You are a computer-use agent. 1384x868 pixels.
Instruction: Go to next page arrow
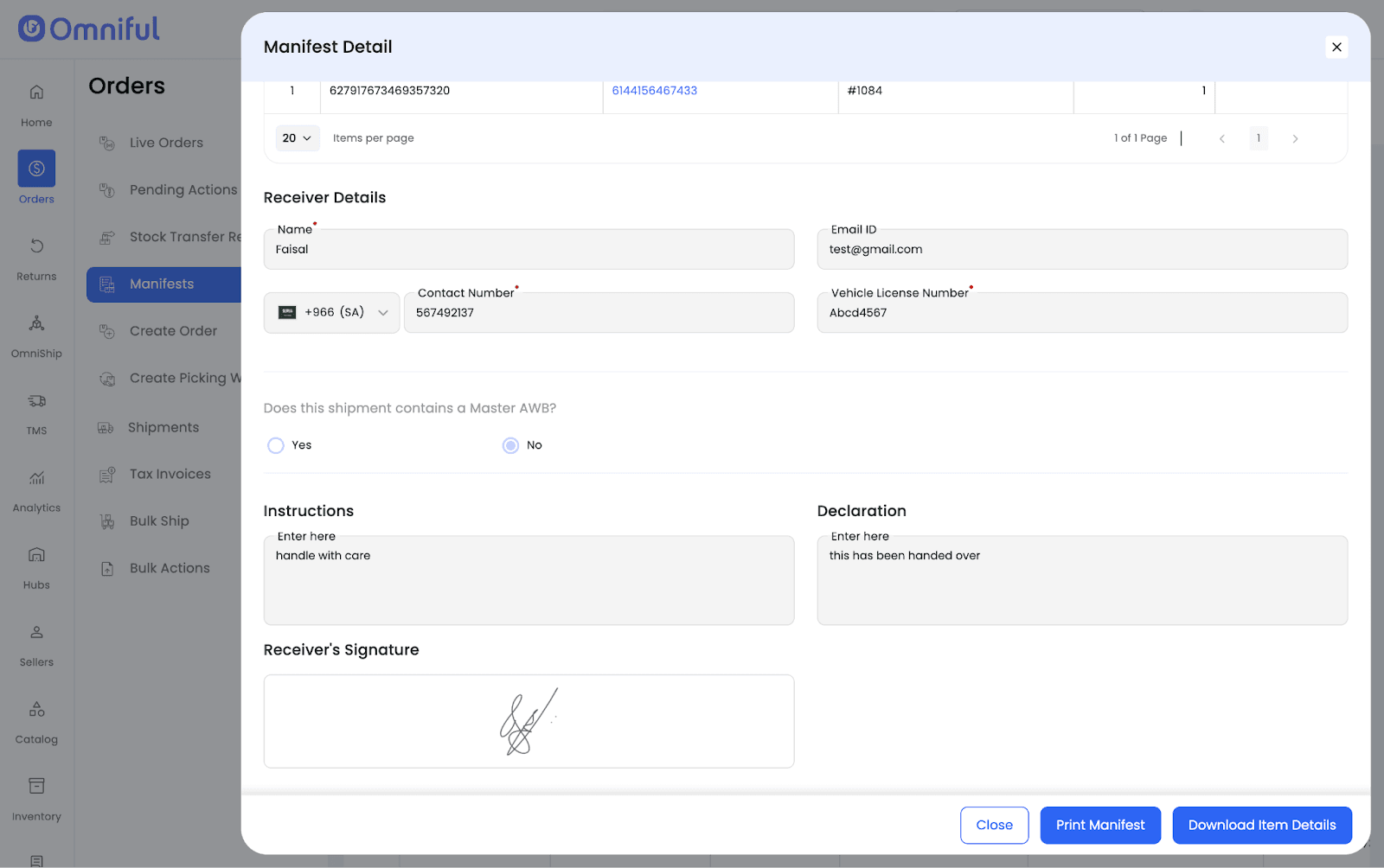point(1295,138)
